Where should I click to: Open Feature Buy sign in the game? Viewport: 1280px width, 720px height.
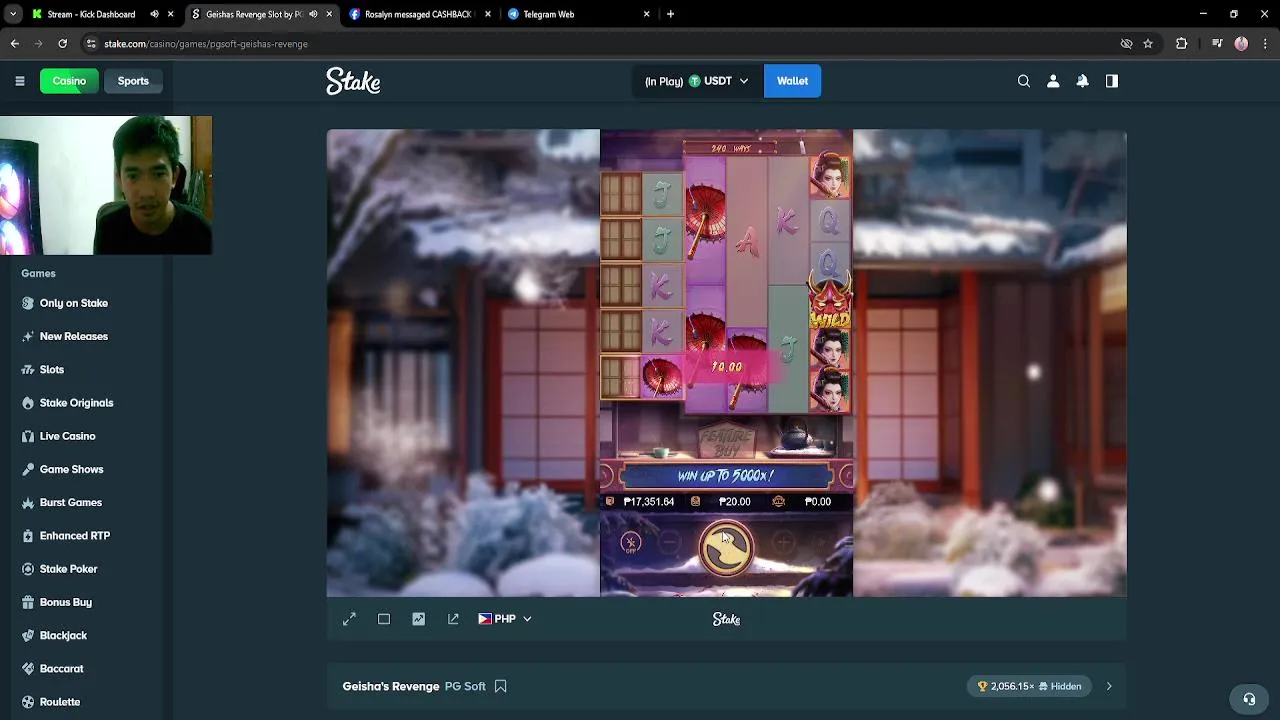click(x=726, y=441)
